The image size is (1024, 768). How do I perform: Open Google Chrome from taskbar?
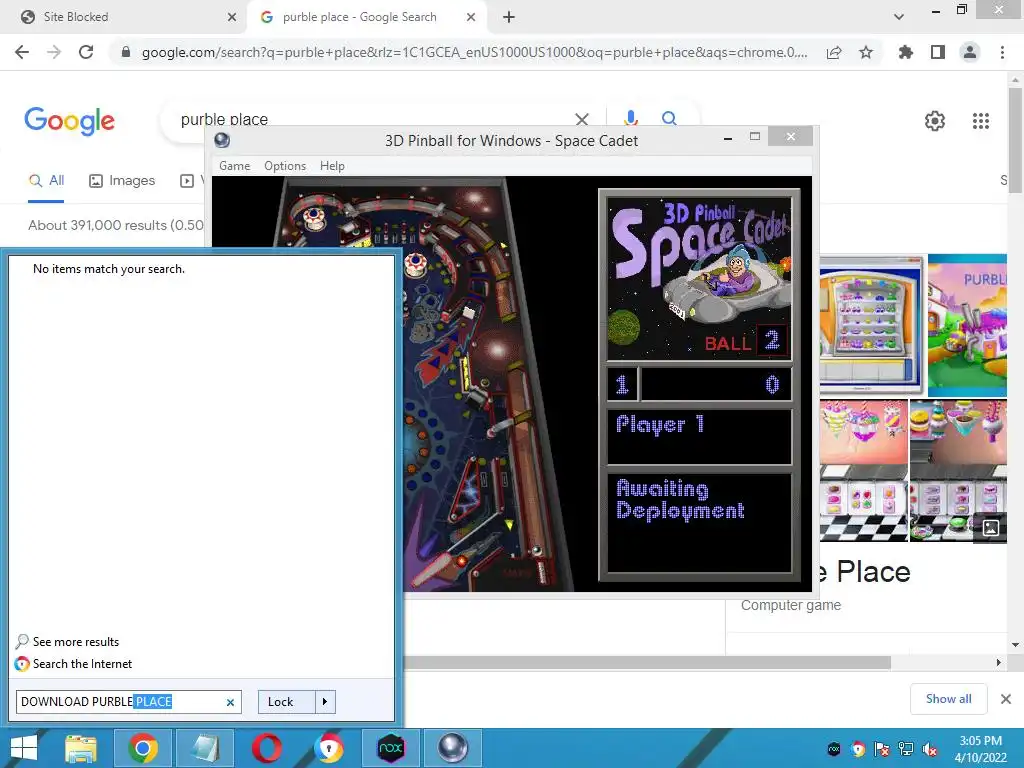[x=142, y=748]
